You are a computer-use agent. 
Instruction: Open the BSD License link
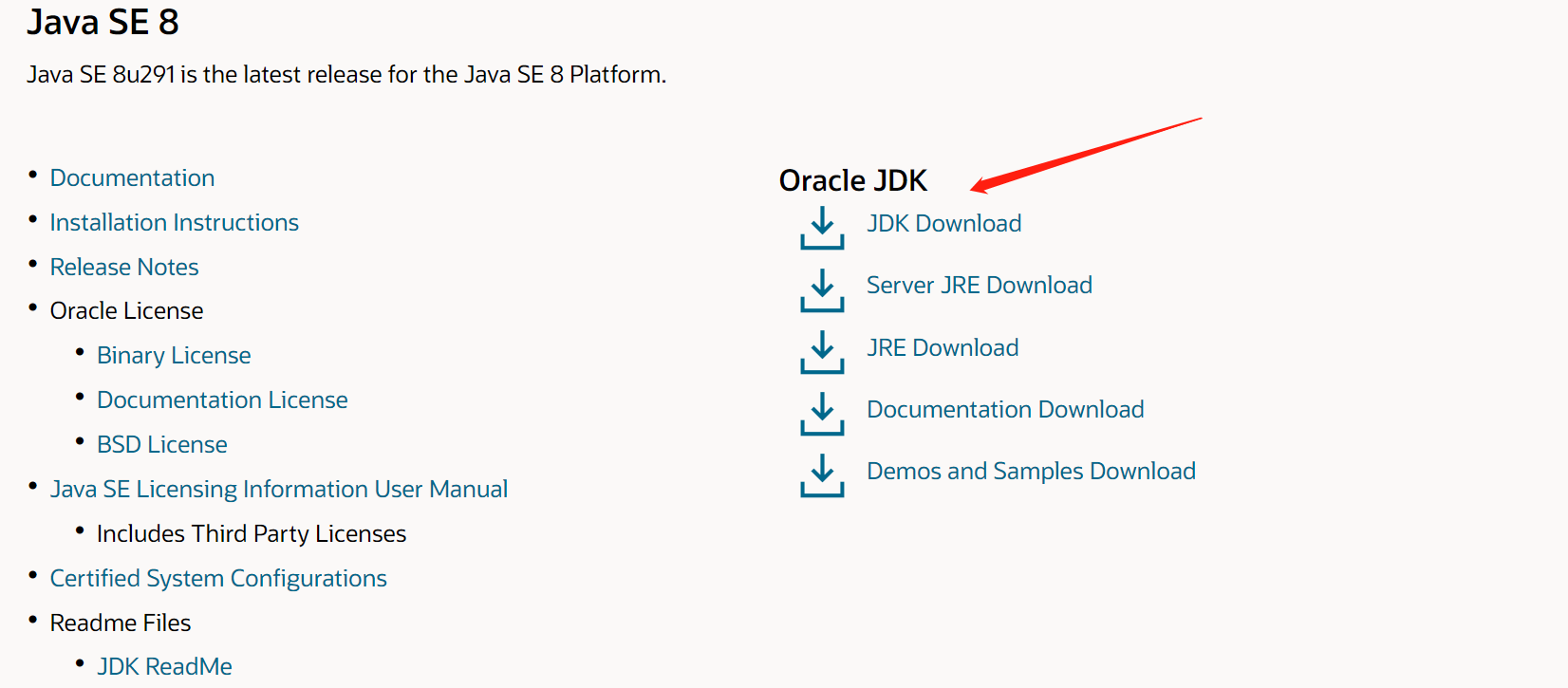click(162, 445)
